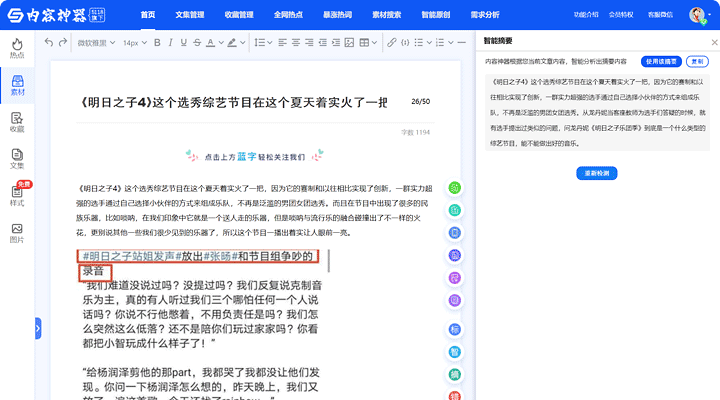Screen dimensions: 720x400
Task: Click the 内容神器 logo
Action: coord(56,15)
